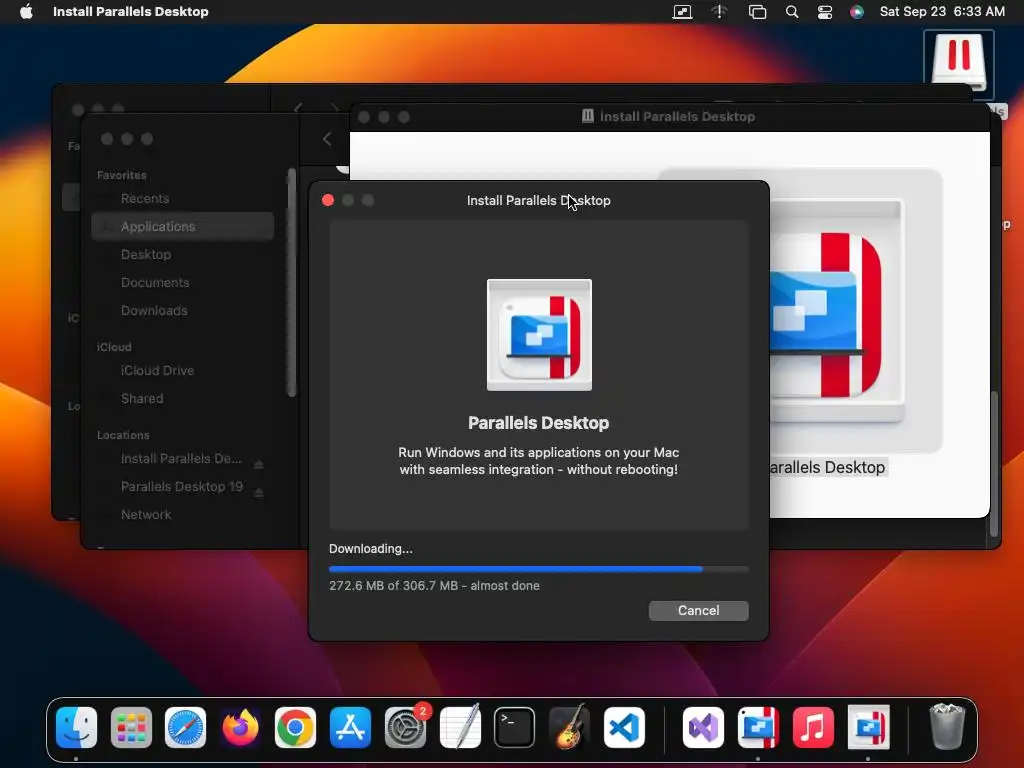Launch Google Chrome from the Dock

295,728
